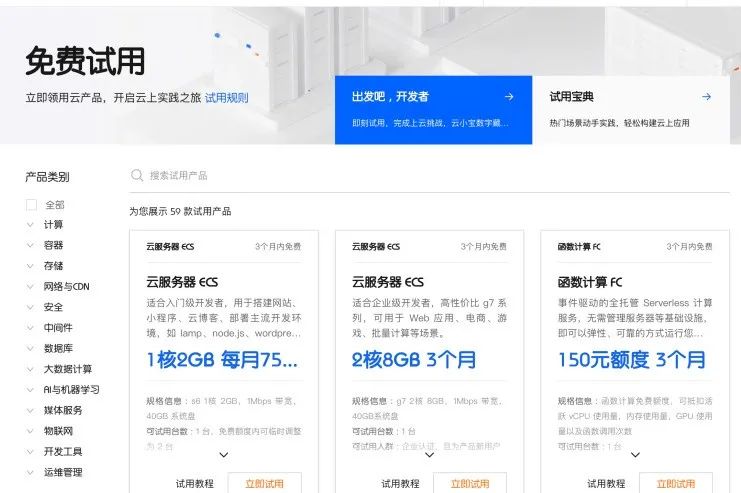Viewport: 741px width, 493px height.
Task: Open the 试用宝典 card
Action: (630, 110)
